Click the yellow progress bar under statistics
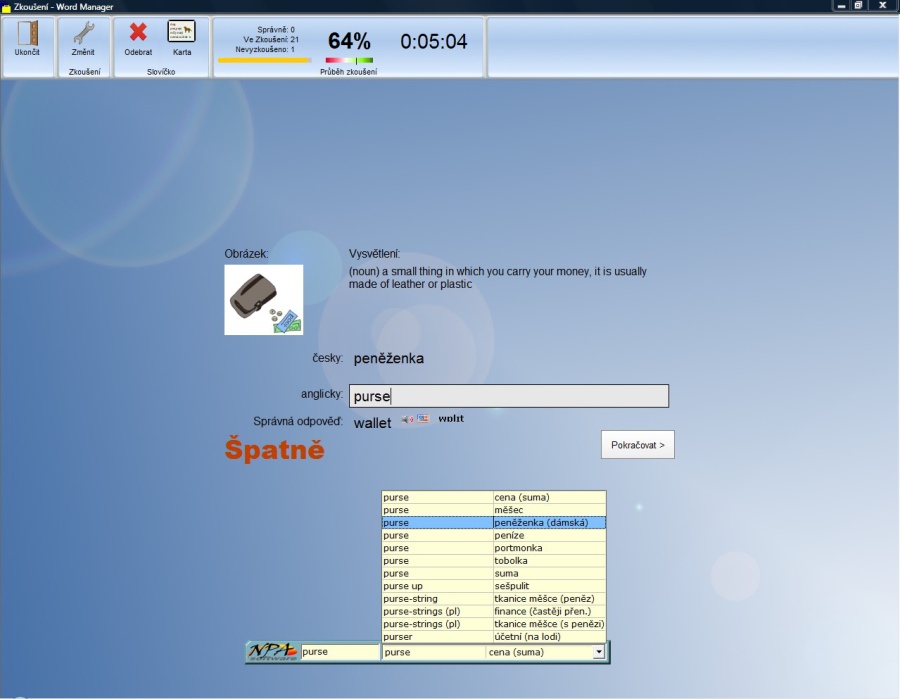This screenshot has height=699, width=900. 264,60
